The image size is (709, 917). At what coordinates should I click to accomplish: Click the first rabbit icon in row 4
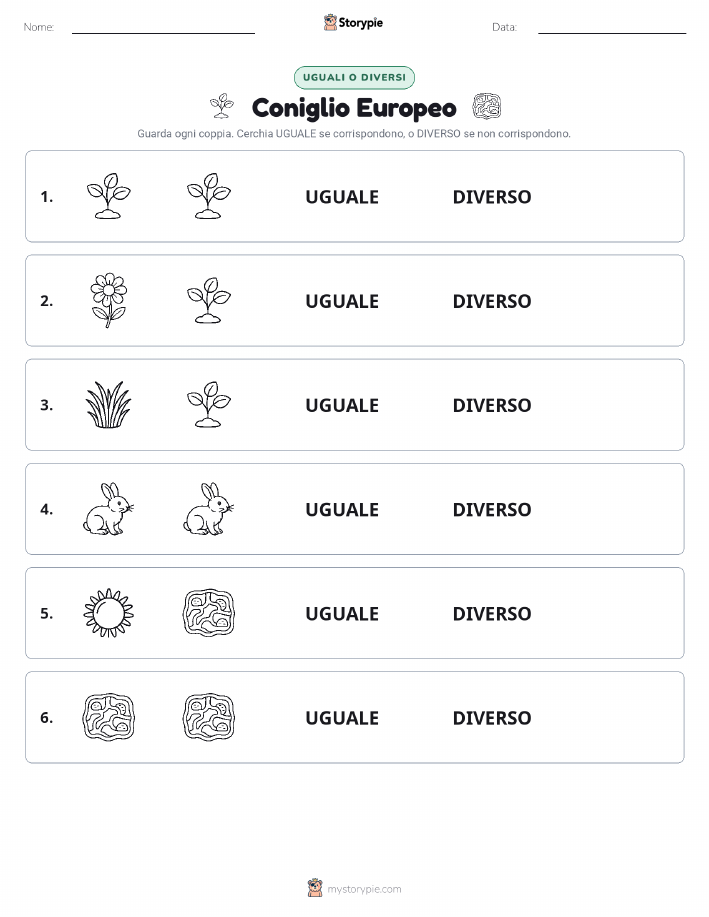[108, 509]
